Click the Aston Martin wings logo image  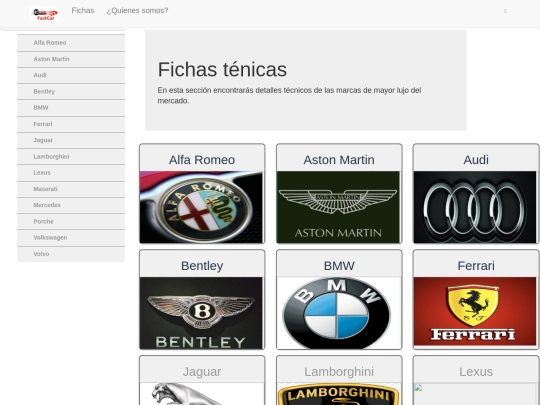tap(338, 207)
